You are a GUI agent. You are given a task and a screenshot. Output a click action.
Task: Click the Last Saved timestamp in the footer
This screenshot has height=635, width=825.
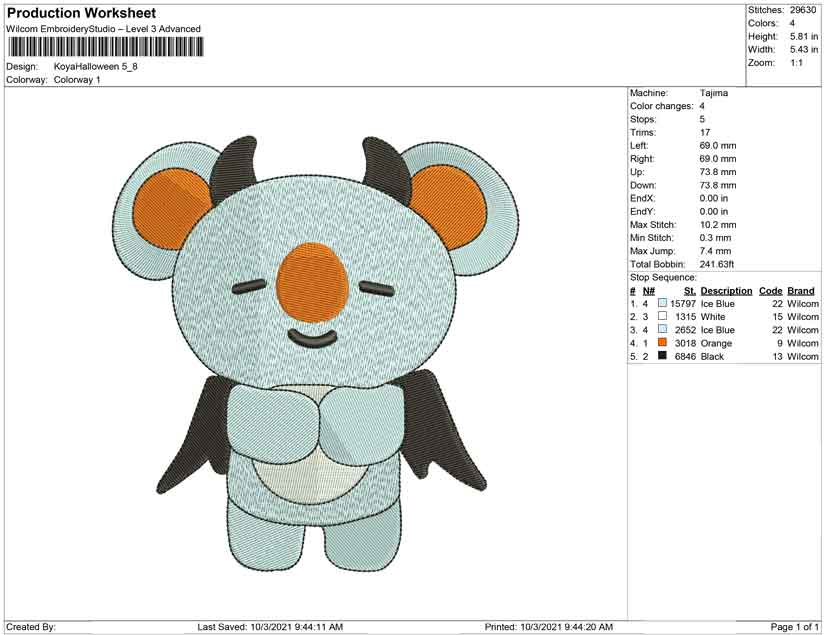click(270, 627)
